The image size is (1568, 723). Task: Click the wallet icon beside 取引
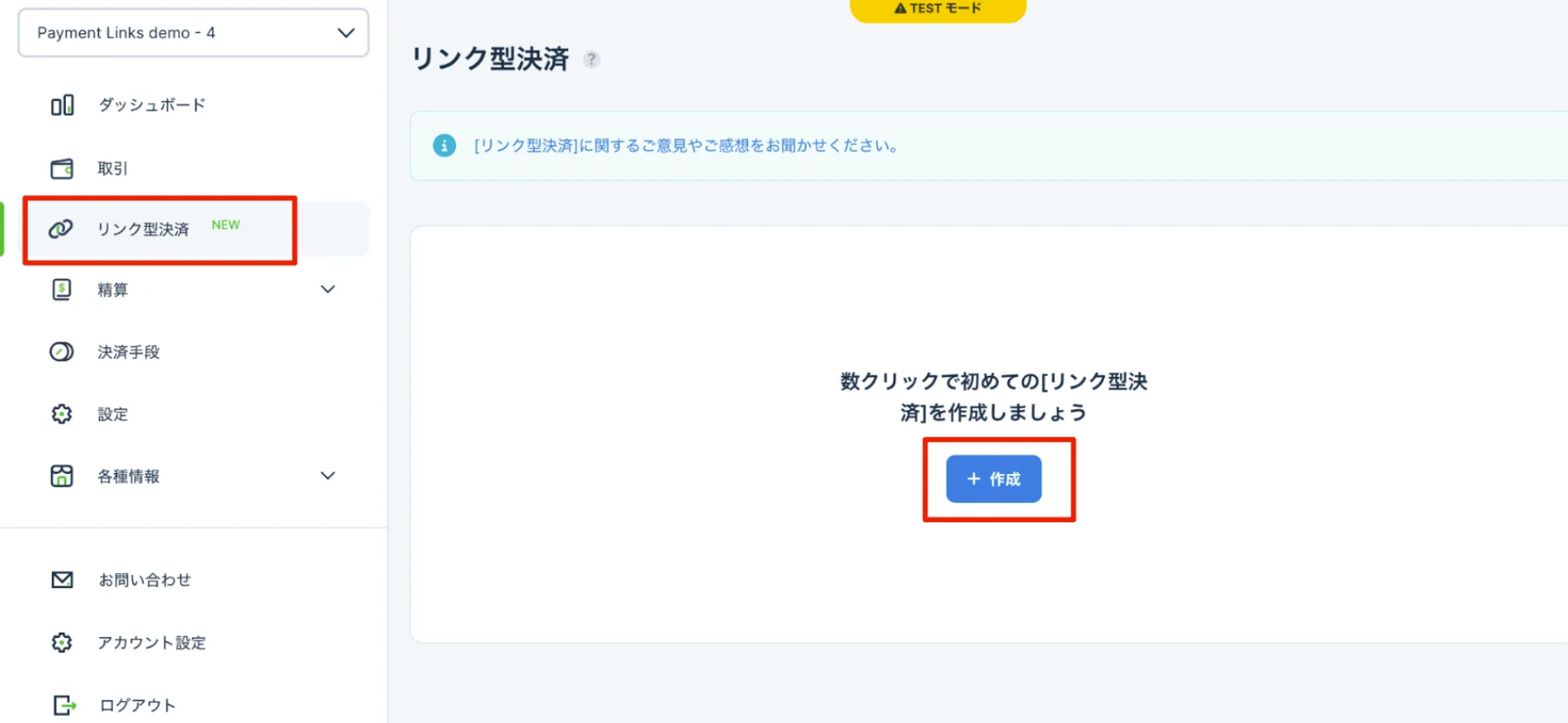[x=61, y=168]
